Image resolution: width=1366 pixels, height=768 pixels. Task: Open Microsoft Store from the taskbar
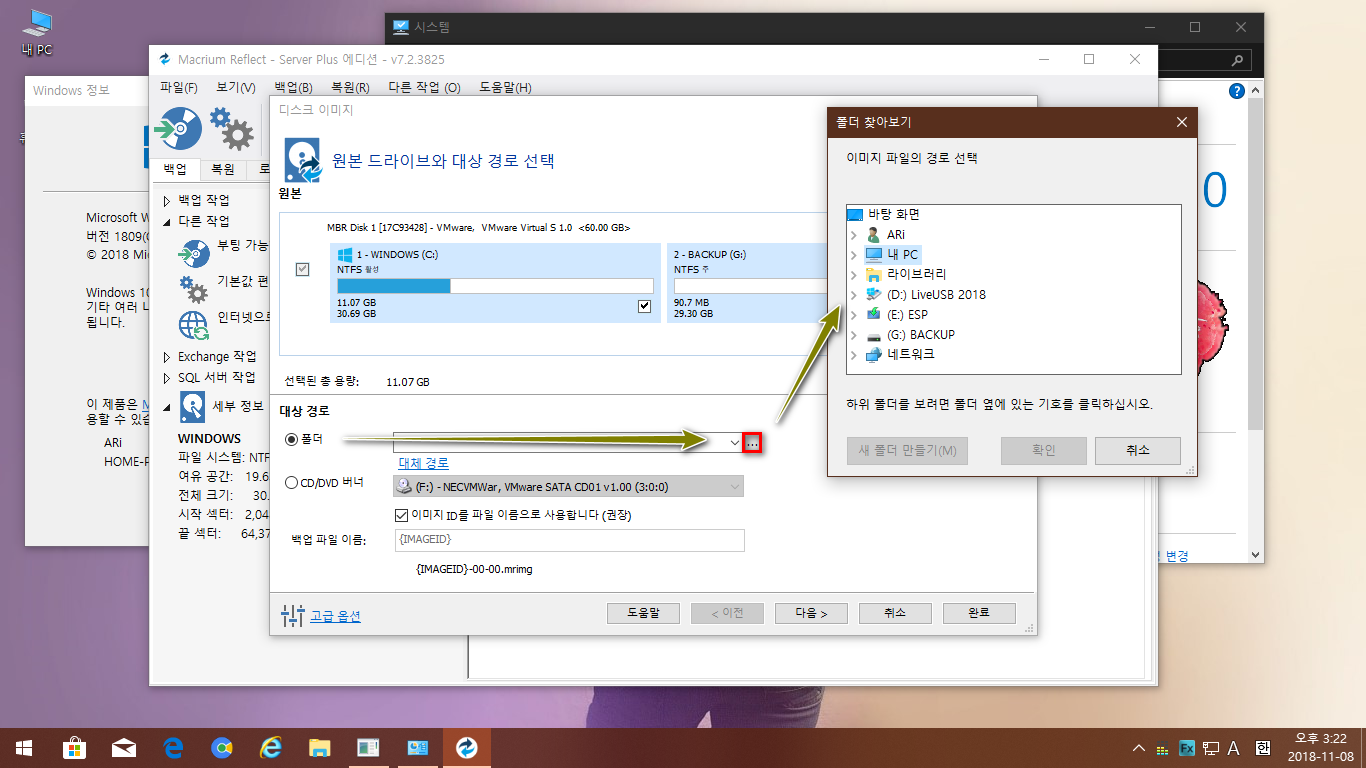click(x=75, y=747)
